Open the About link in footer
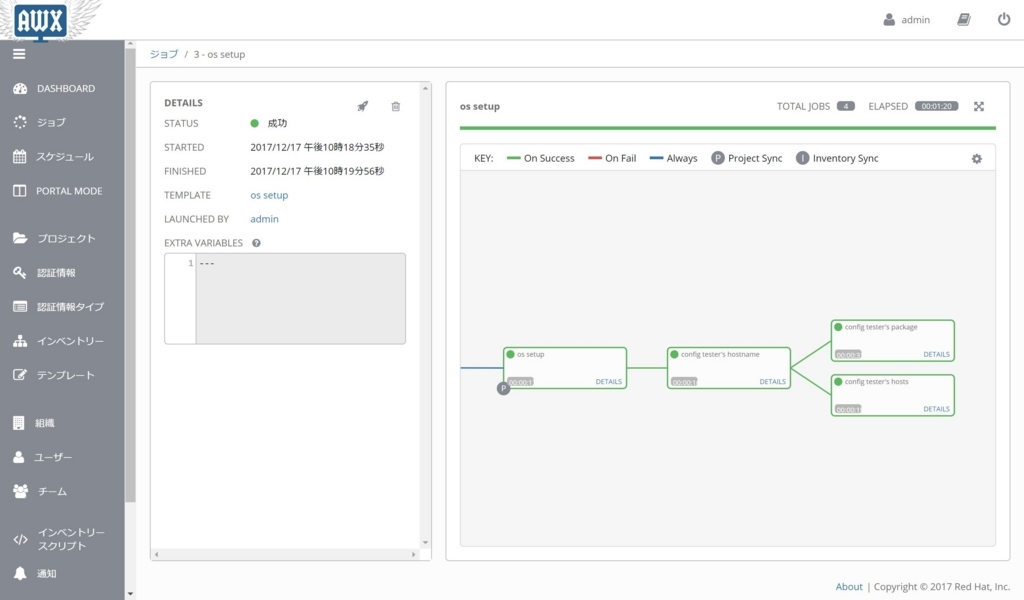Image resolution: width=1024 pixels, height=600 pixels. [x=849, y=586]
